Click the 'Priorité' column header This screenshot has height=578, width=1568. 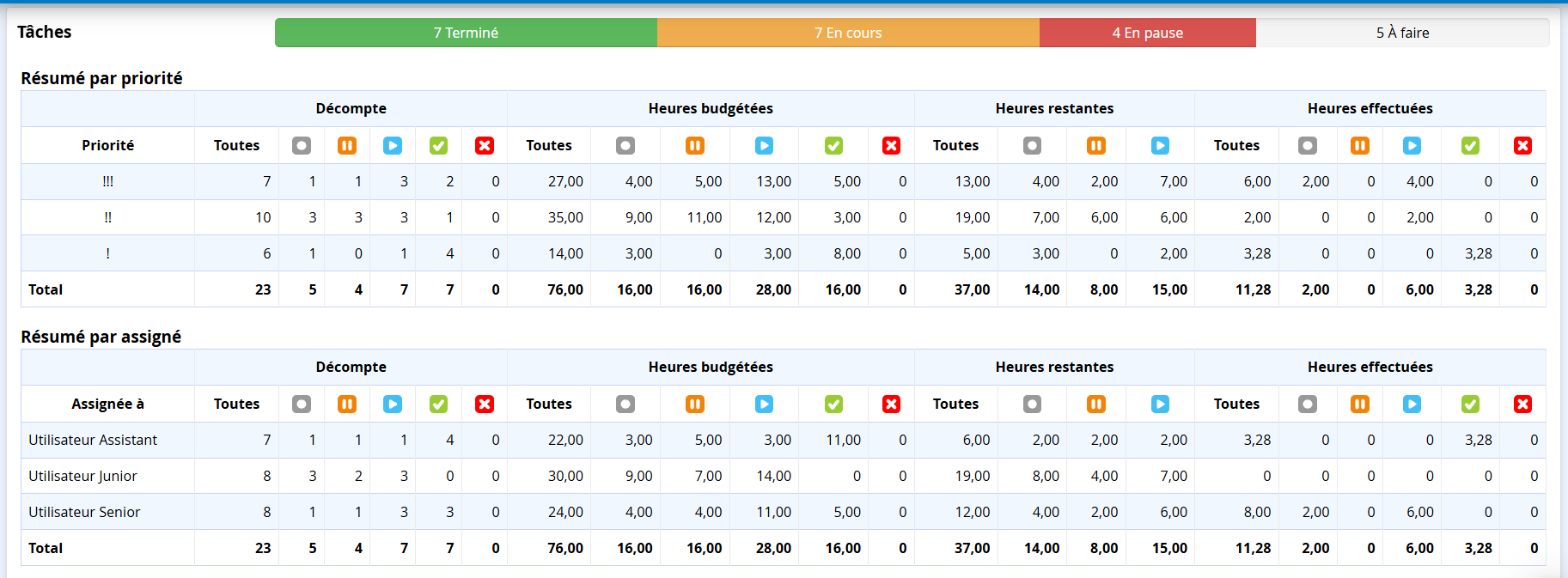pyautogui.click(x=107, y=145)
